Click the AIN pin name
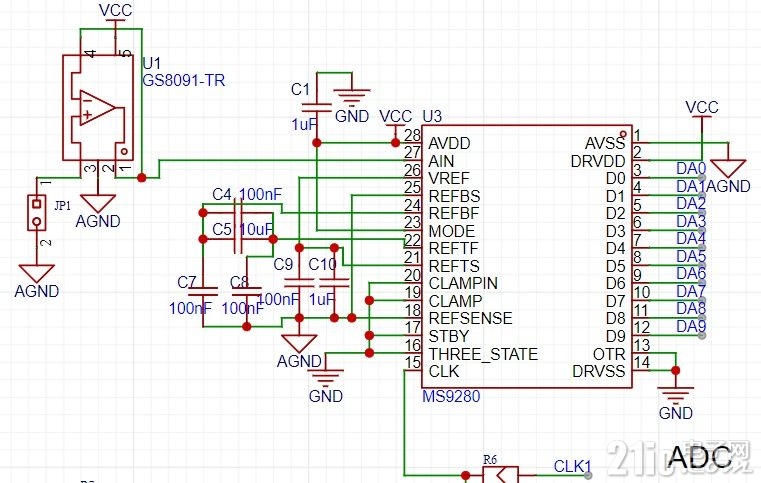This screenshot has height=483, width=761. pos(441,161)
